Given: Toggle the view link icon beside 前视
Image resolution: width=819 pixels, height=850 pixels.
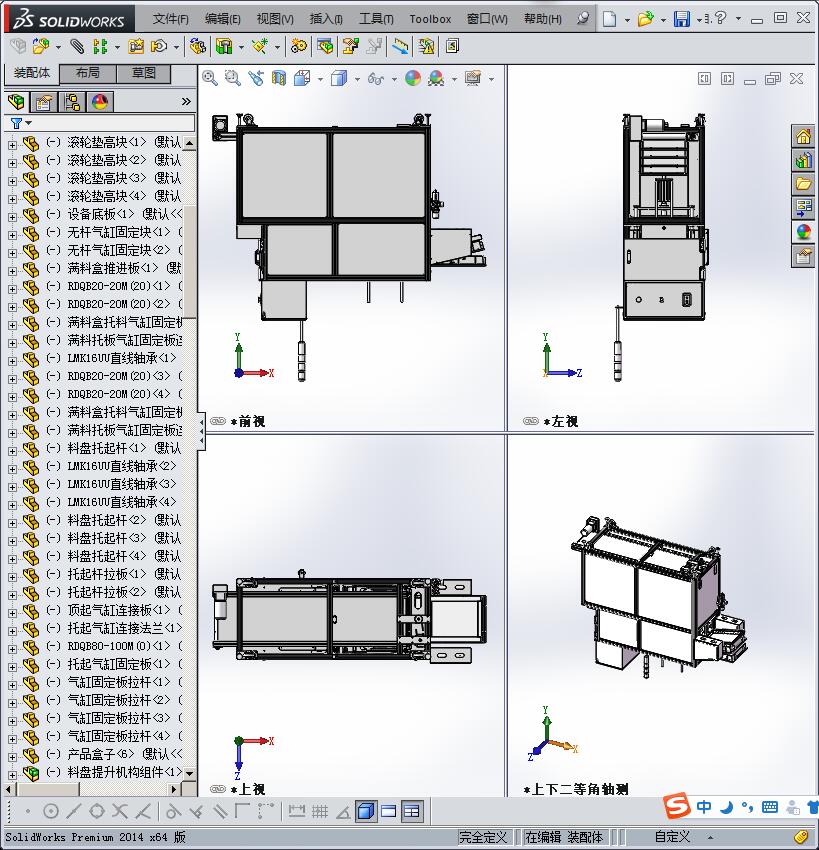Looking at the screenshot, I should (218, 421).
